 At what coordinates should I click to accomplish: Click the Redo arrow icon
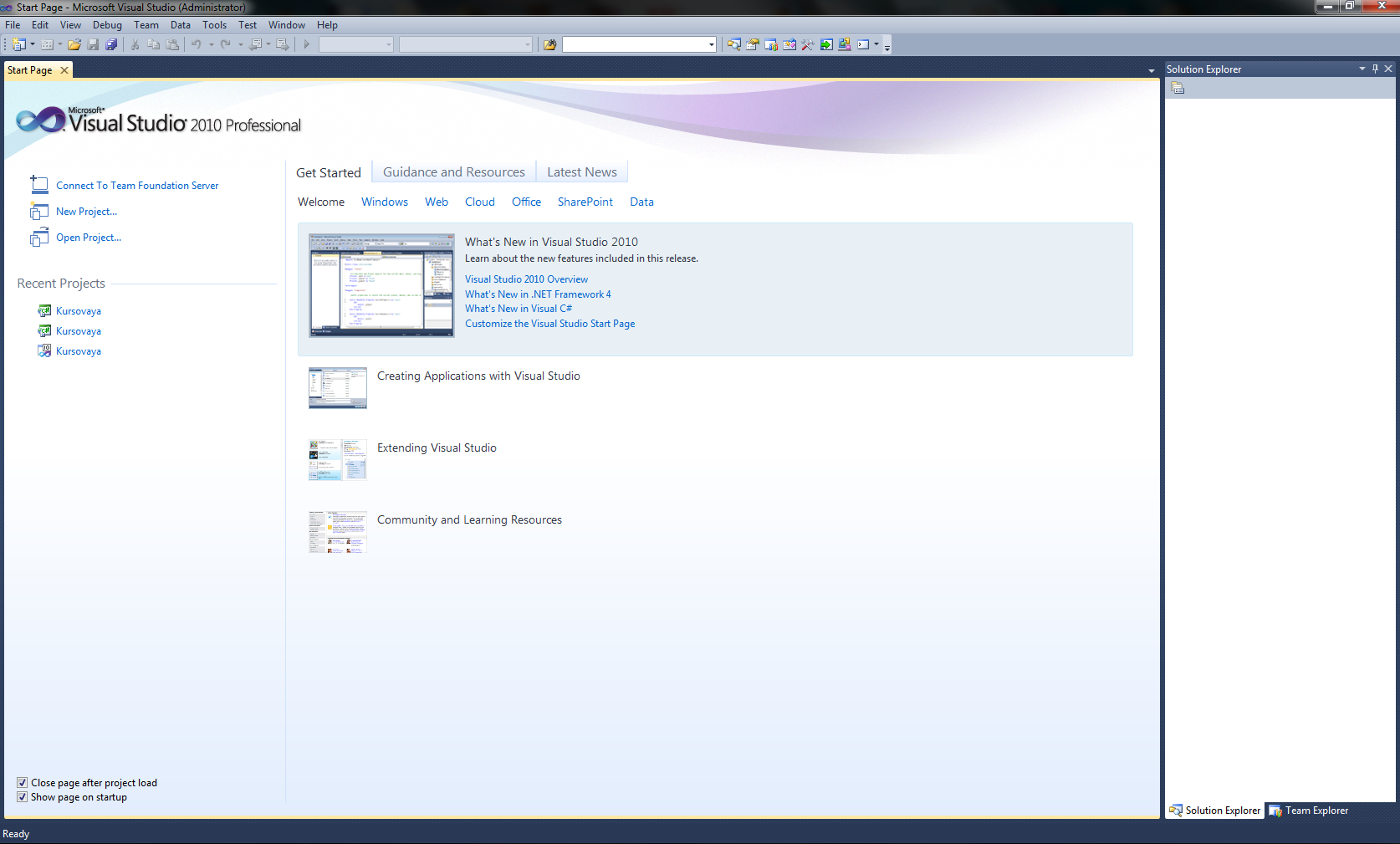225,44
